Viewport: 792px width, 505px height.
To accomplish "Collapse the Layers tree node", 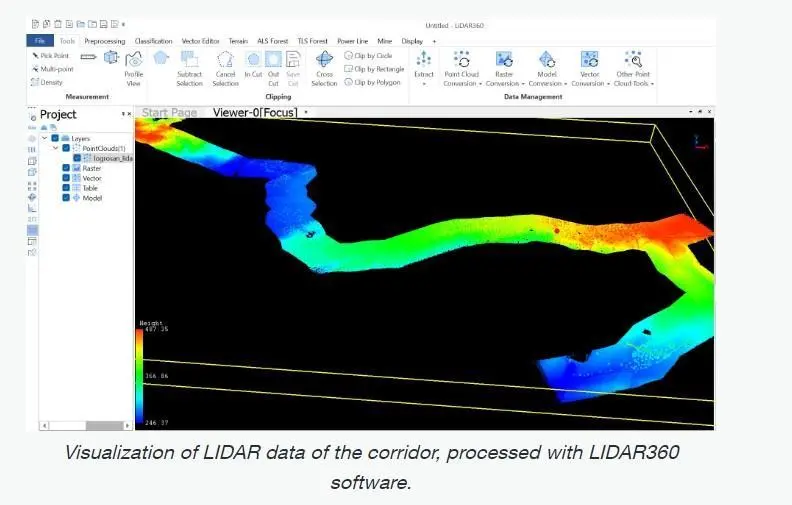I will (x=44, y=138).
